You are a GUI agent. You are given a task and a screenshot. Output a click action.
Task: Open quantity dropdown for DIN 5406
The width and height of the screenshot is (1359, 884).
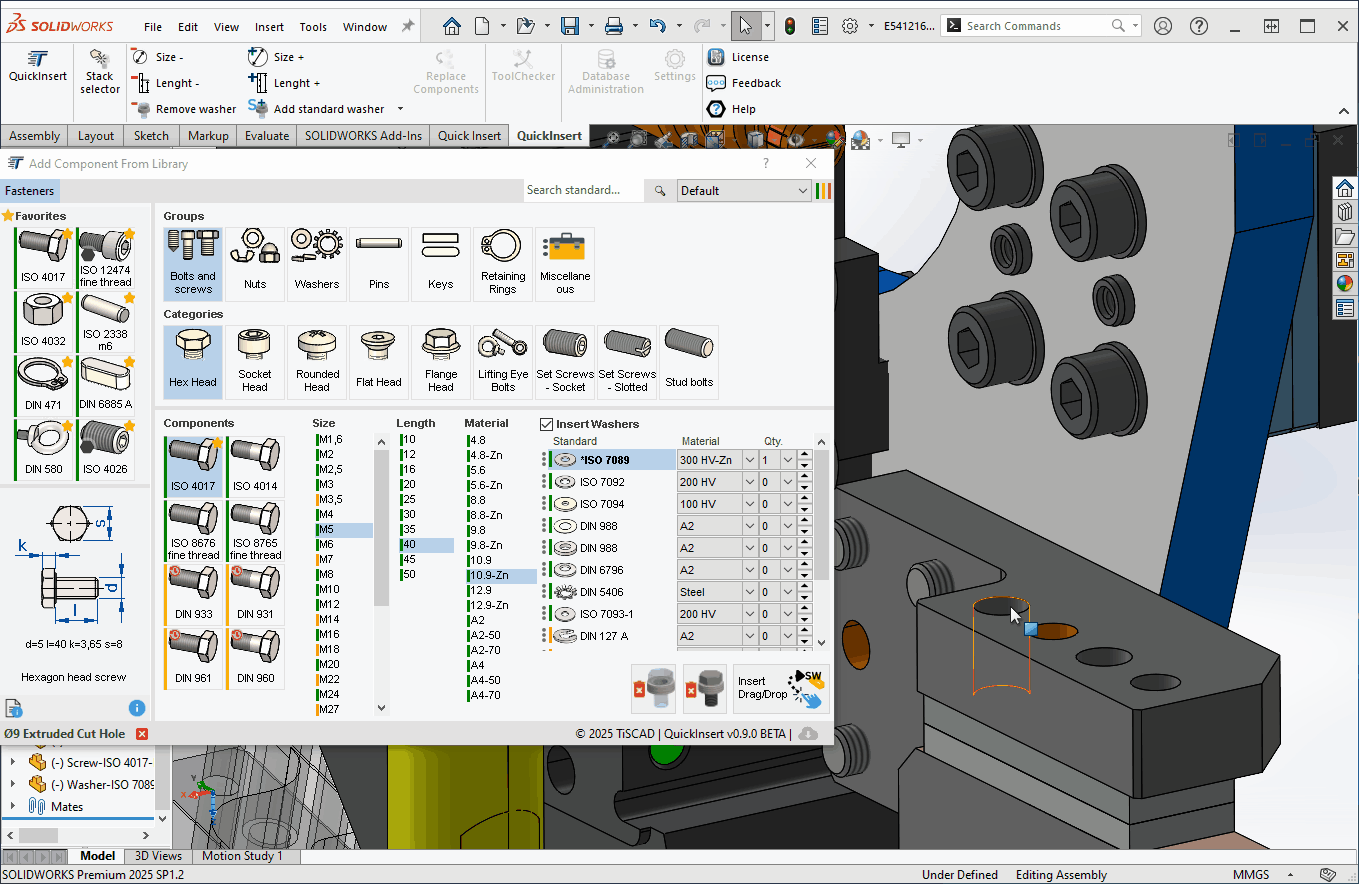[789, 592]
